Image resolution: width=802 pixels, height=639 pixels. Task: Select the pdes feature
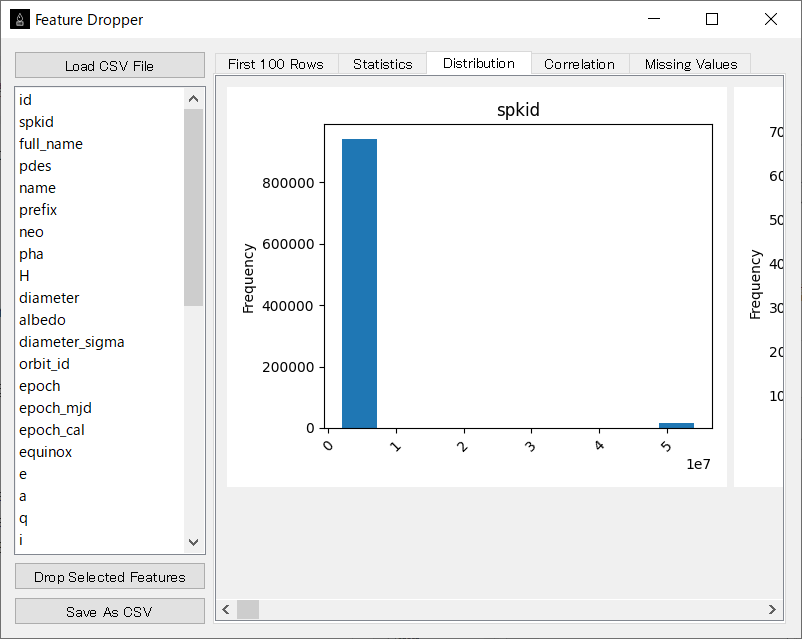pyautogui.click(x=100, y=166)
